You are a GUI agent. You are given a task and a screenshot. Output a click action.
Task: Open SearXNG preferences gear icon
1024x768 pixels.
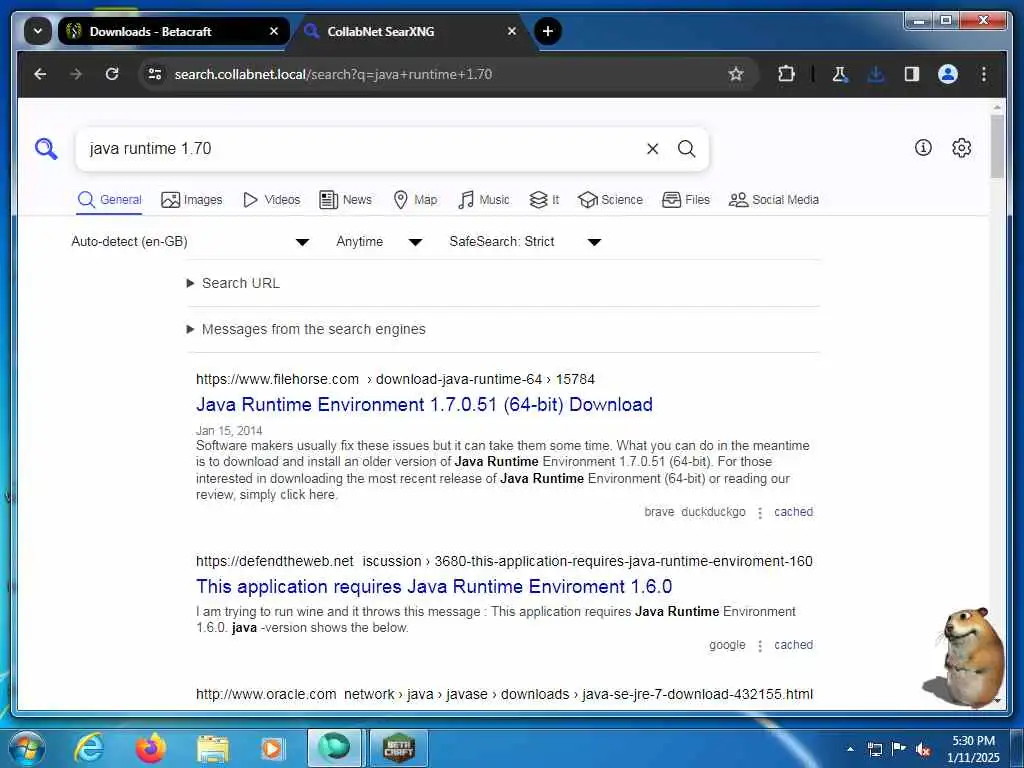point(961,148)
